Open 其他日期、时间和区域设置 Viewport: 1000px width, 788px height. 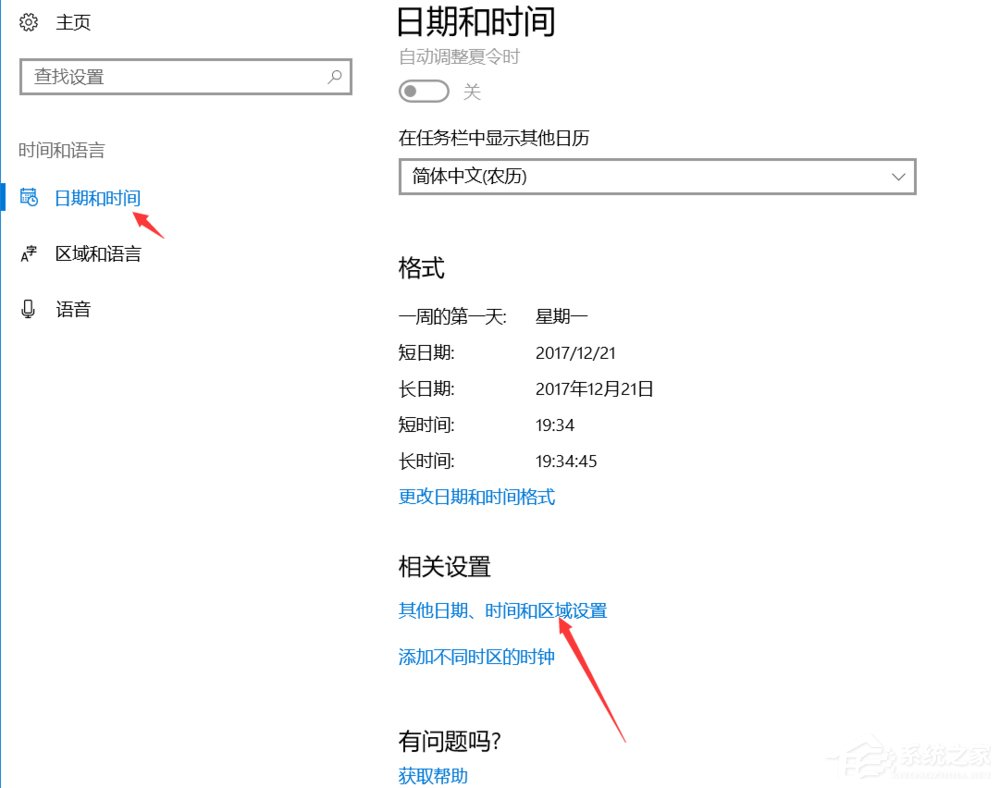(503, 610)
